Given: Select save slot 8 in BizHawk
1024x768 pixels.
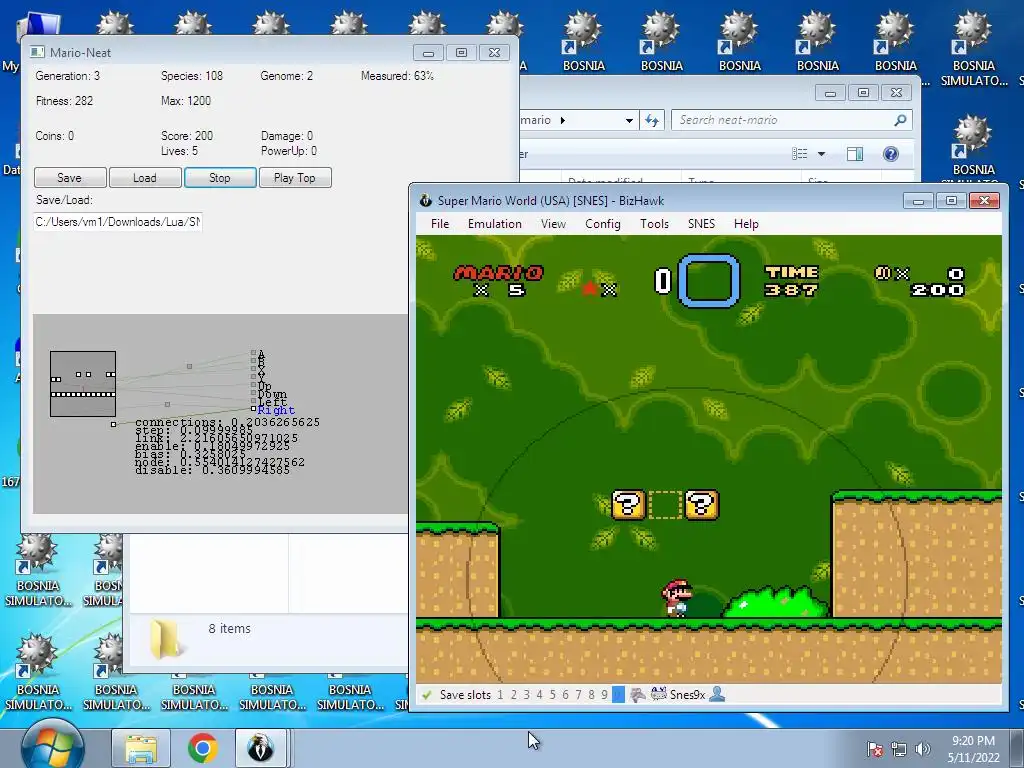Looking at the screenshot, I should click(592, 695).
